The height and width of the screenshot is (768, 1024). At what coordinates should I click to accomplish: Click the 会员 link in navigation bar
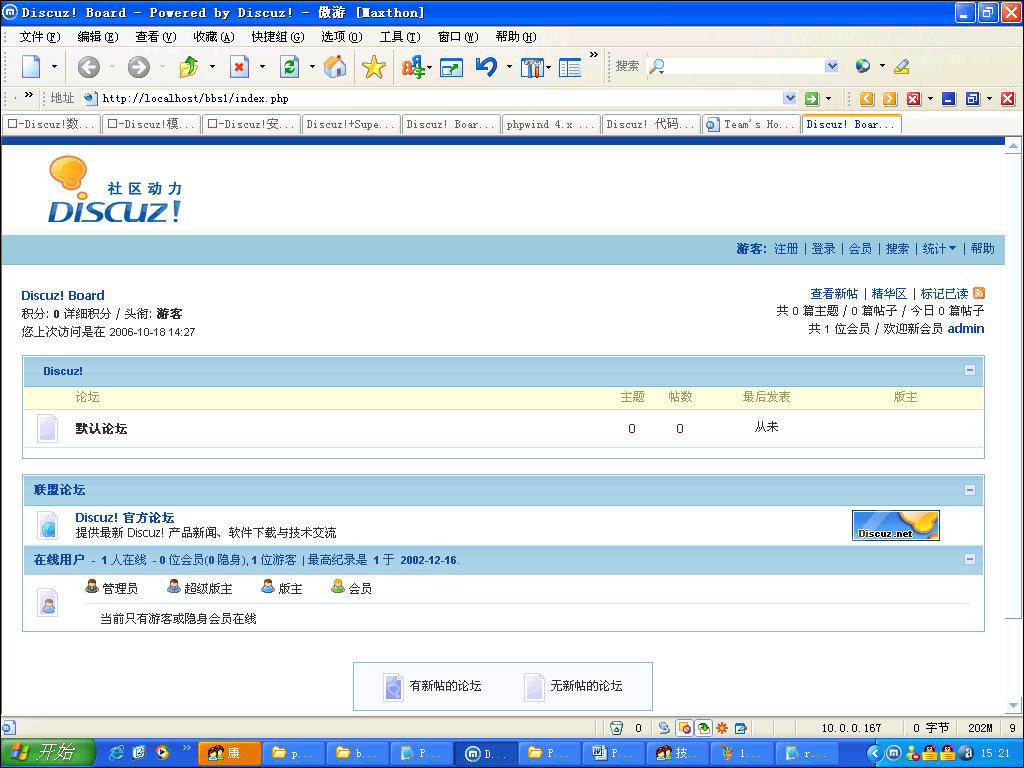point(860,249)
